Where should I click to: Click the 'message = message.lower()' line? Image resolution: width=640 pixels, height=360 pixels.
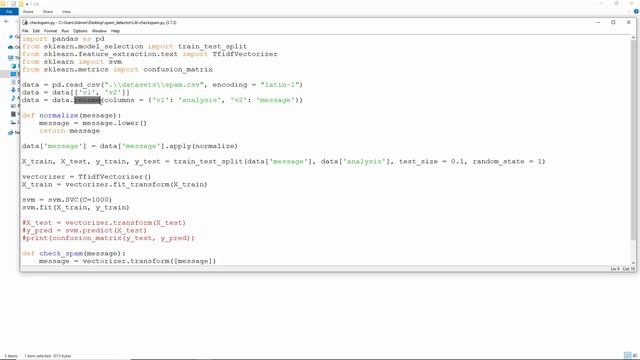[x=93, y=123]
